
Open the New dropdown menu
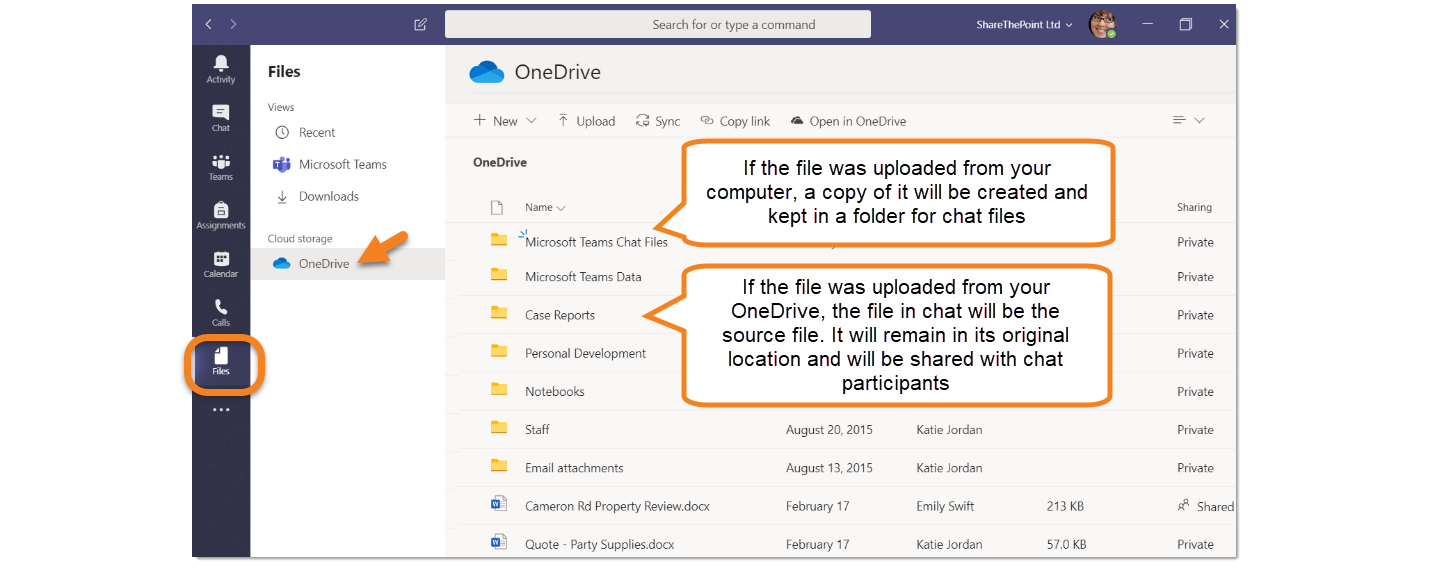(x=505, y=121)
